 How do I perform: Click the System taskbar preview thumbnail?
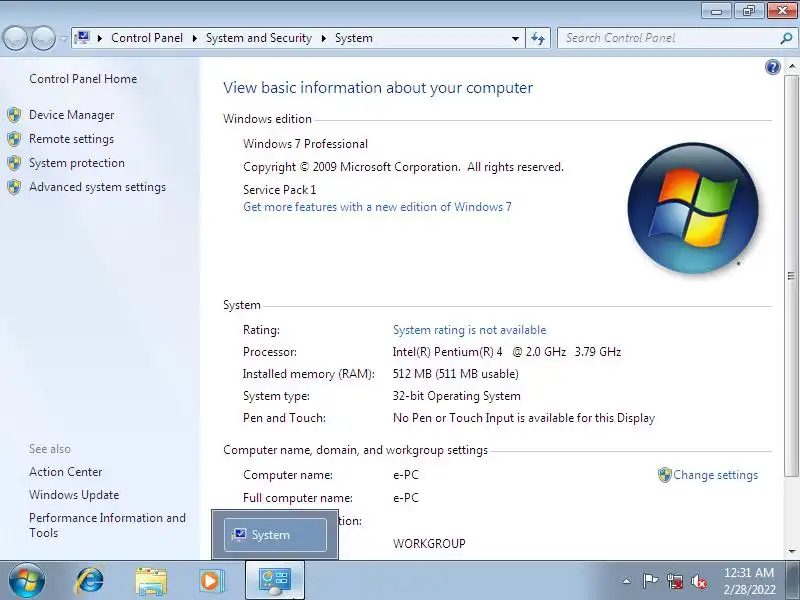pos(275,535)
